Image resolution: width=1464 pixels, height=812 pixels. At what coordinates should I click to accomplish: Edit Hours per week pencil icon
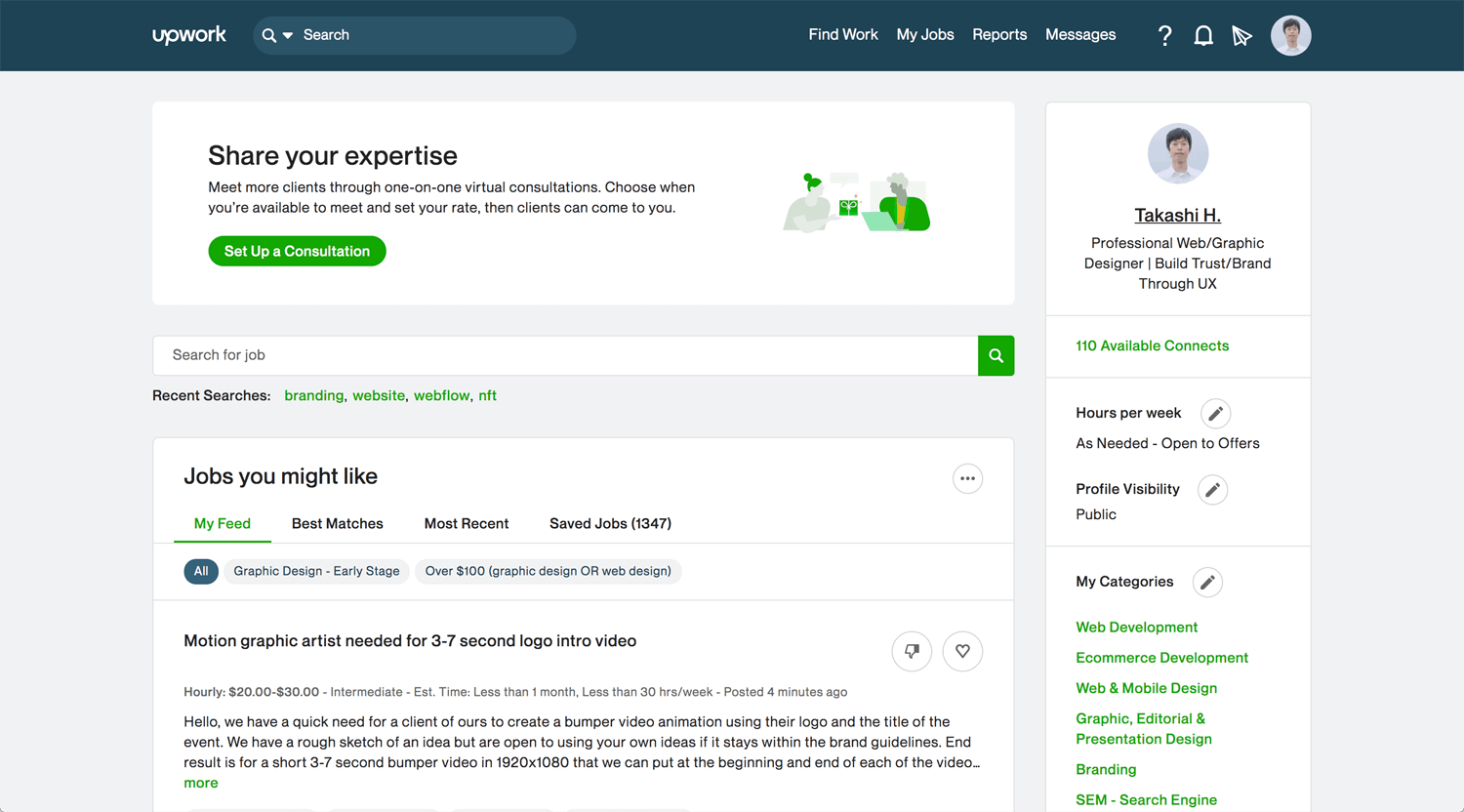pos(1215,414)
